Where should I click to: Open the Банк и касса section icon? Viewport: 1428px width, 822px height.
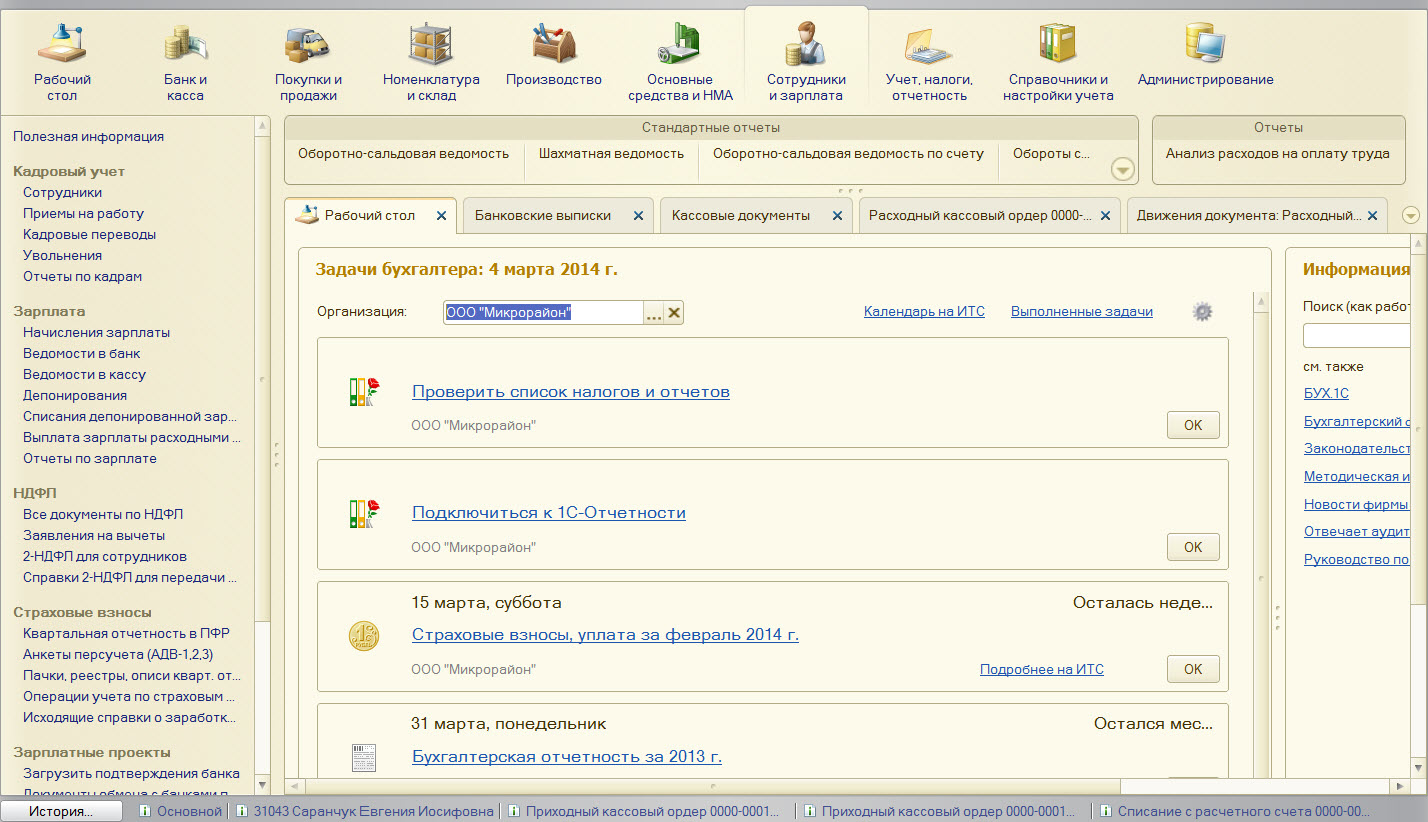185,46
